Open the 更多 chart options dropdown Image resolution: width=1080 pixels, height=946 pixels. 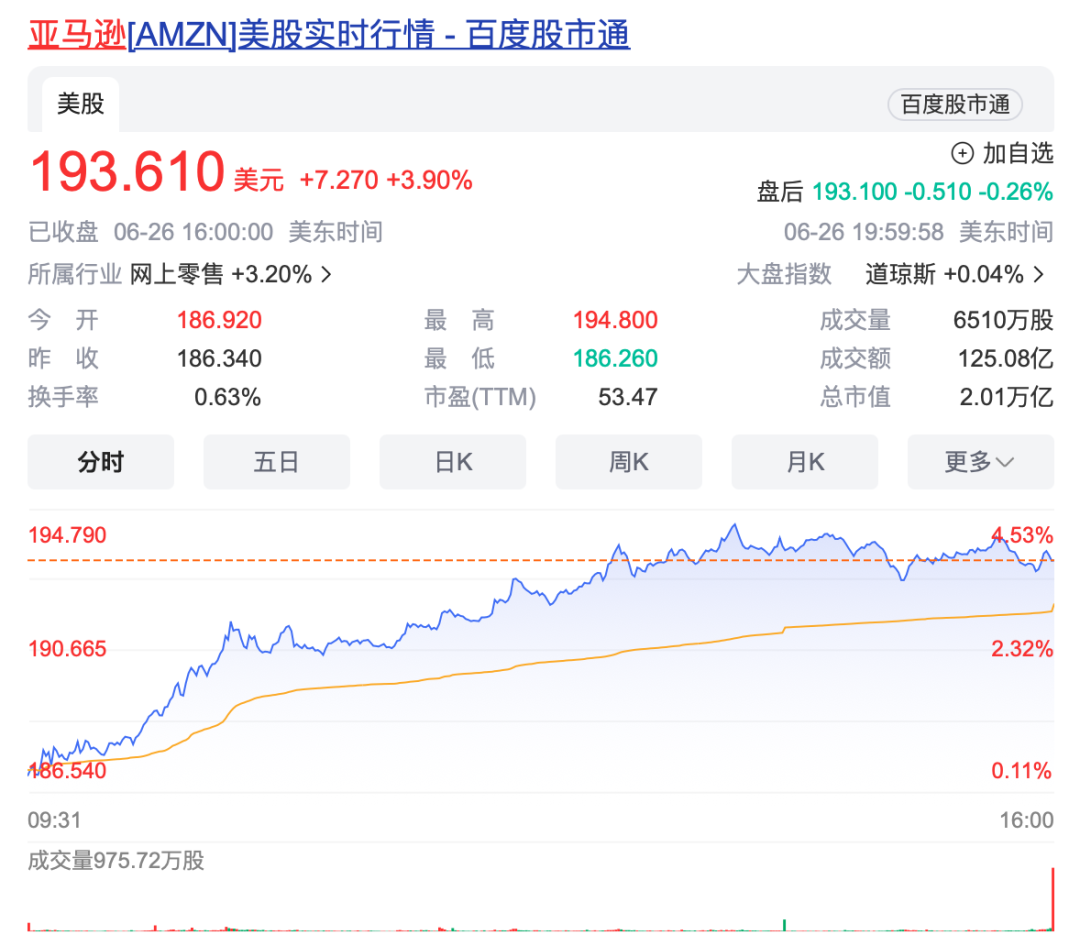point(980,462)
